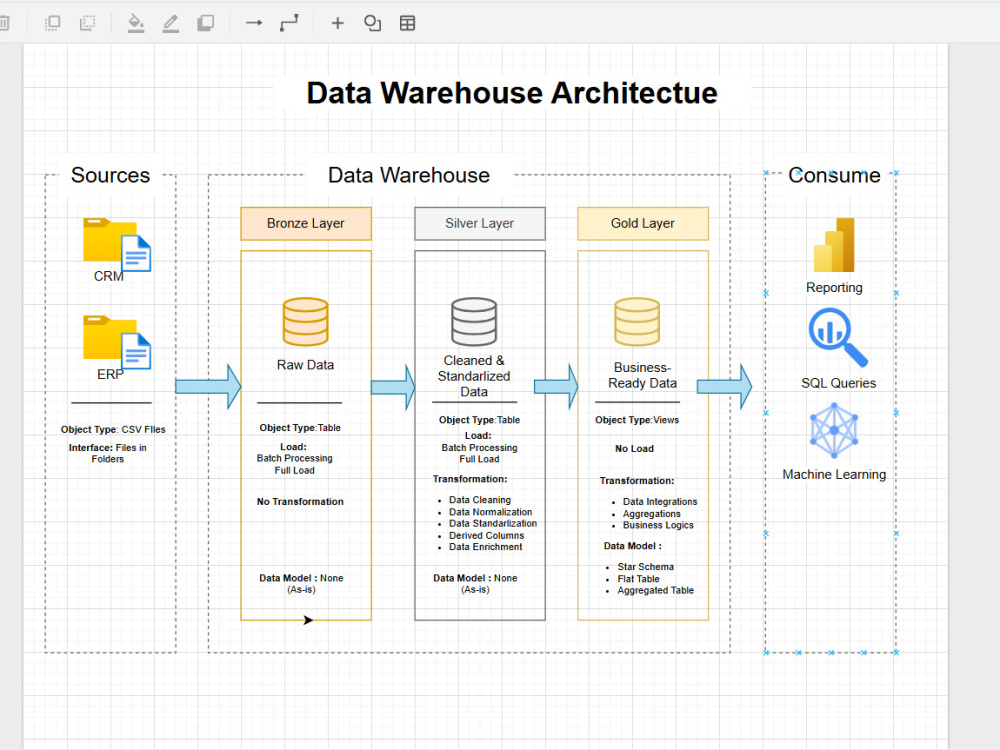Screen dimensions: 1000x750
Task: Select the Power BI Reporting icon
Action: (x=834, y=245)
